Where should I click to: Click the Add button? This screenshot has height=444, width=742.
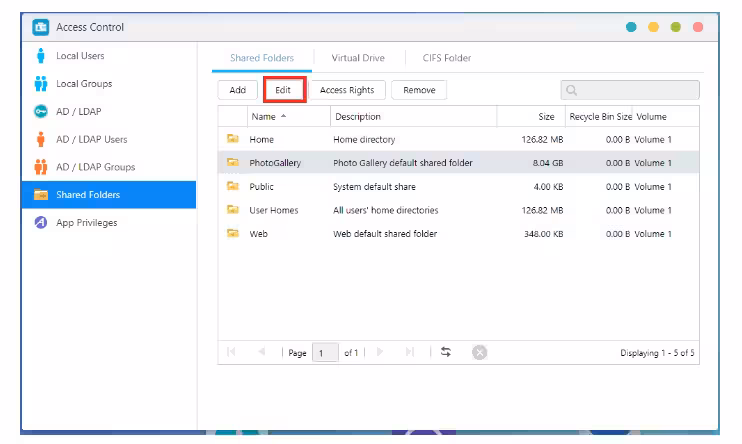tap(238, 90)
